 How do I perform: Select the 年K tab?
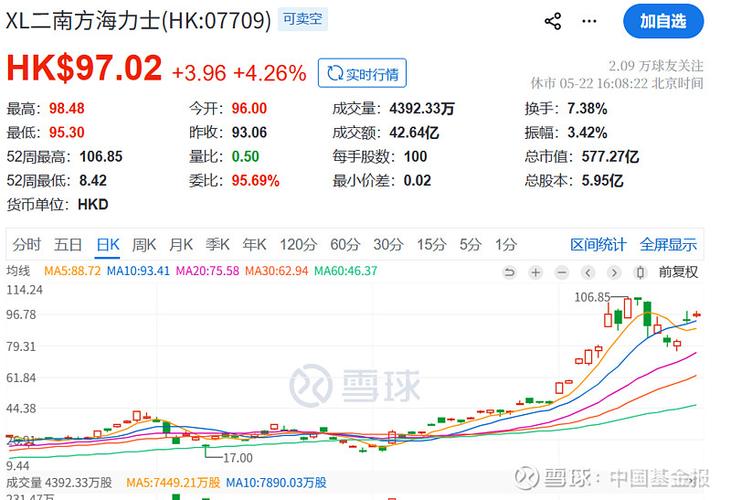point(255,245)
